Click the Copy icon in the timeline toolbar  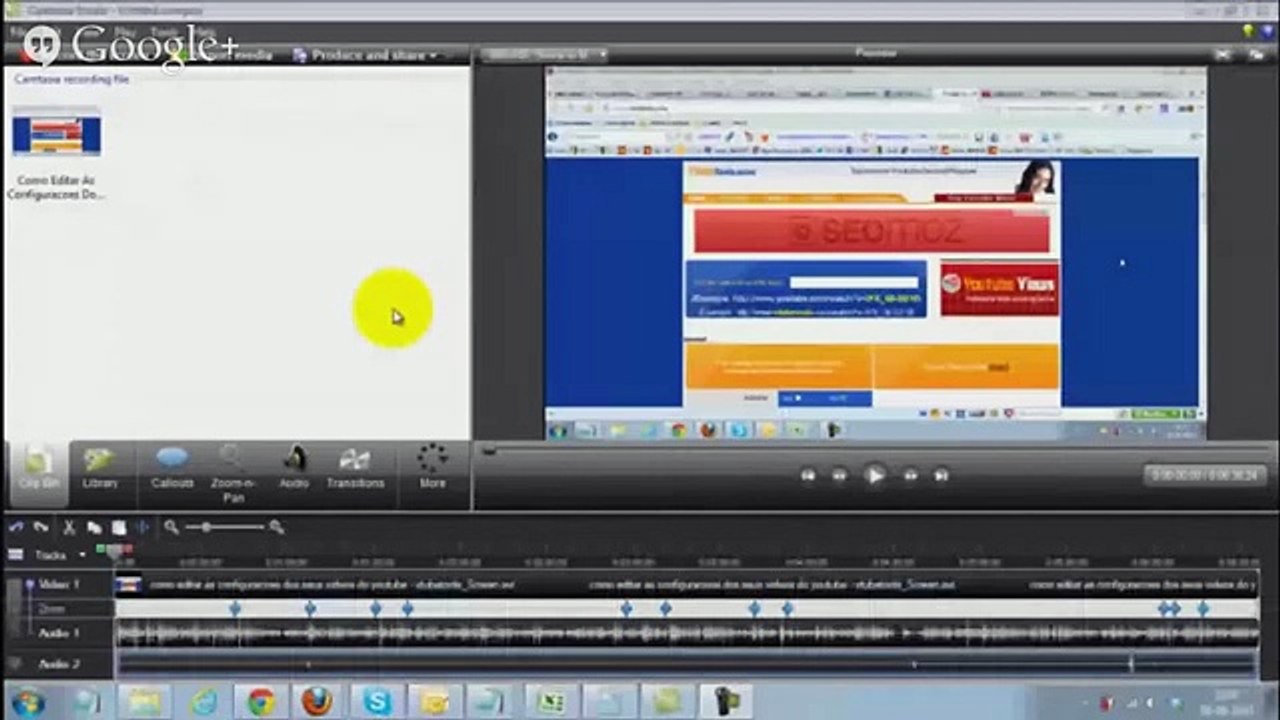click(94, 527)
